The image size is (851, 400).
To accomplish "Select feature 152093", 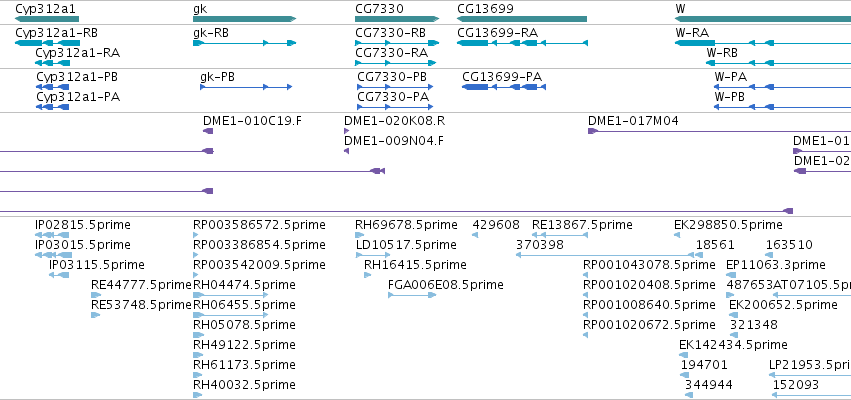I will tap(812, 395).
